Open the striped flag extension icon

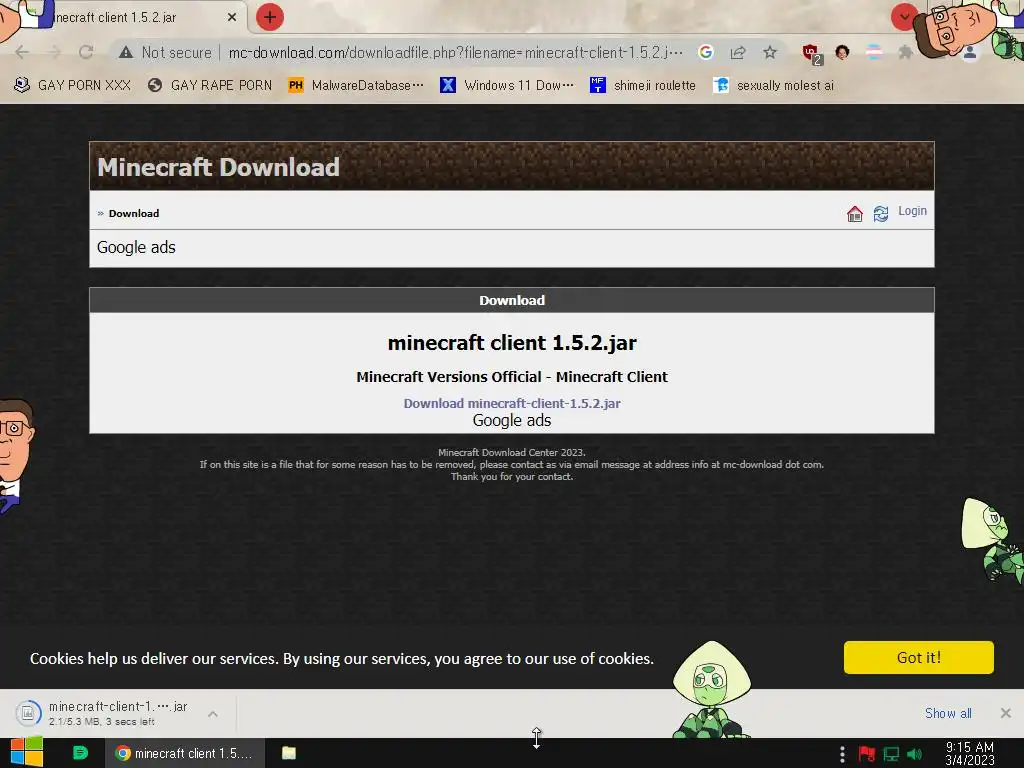click(x=874, y=52)
